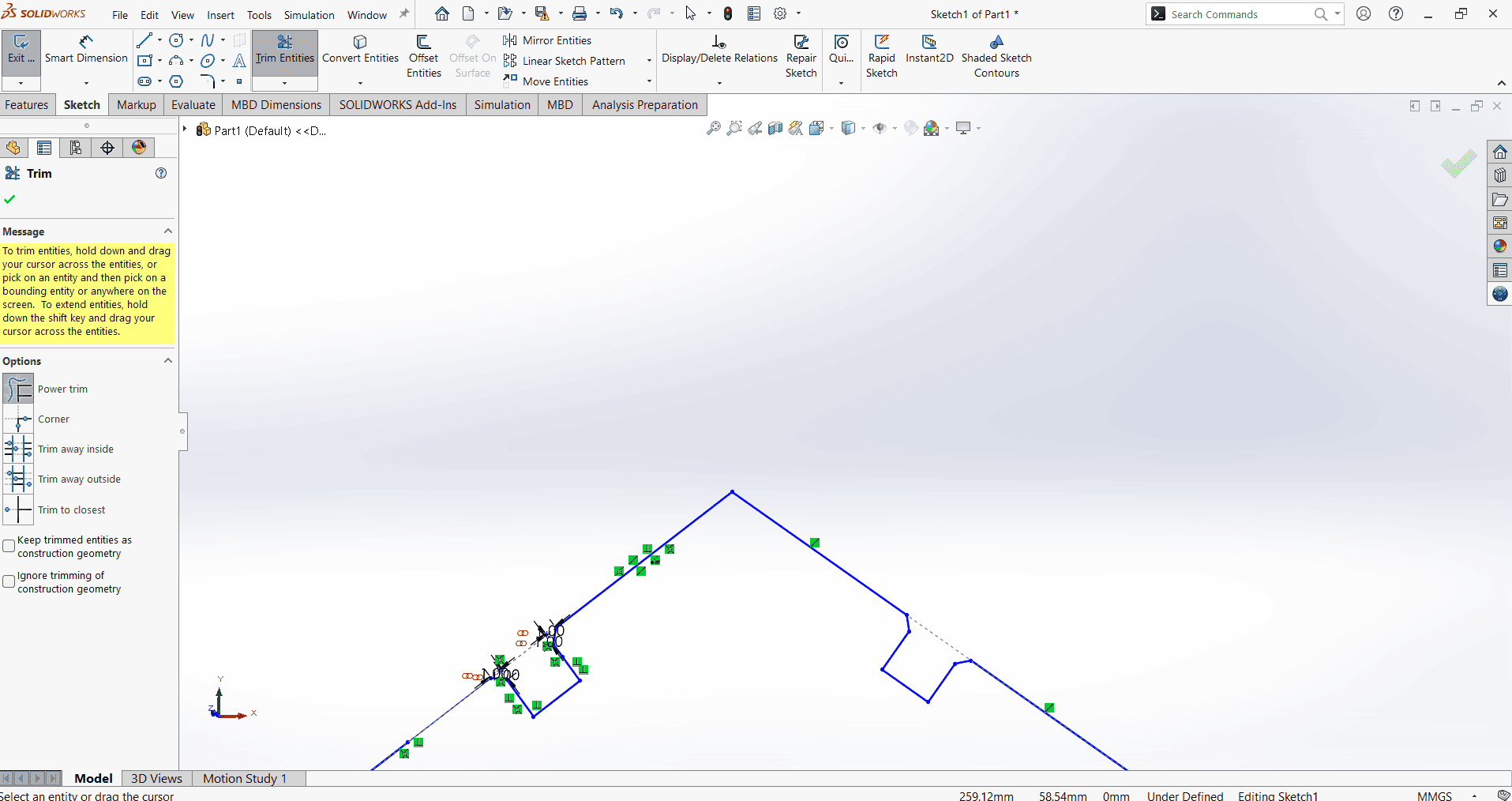Click the Repair Sketch tool
This screenshot has height=801, width=1512.
(x=801, y=56)
